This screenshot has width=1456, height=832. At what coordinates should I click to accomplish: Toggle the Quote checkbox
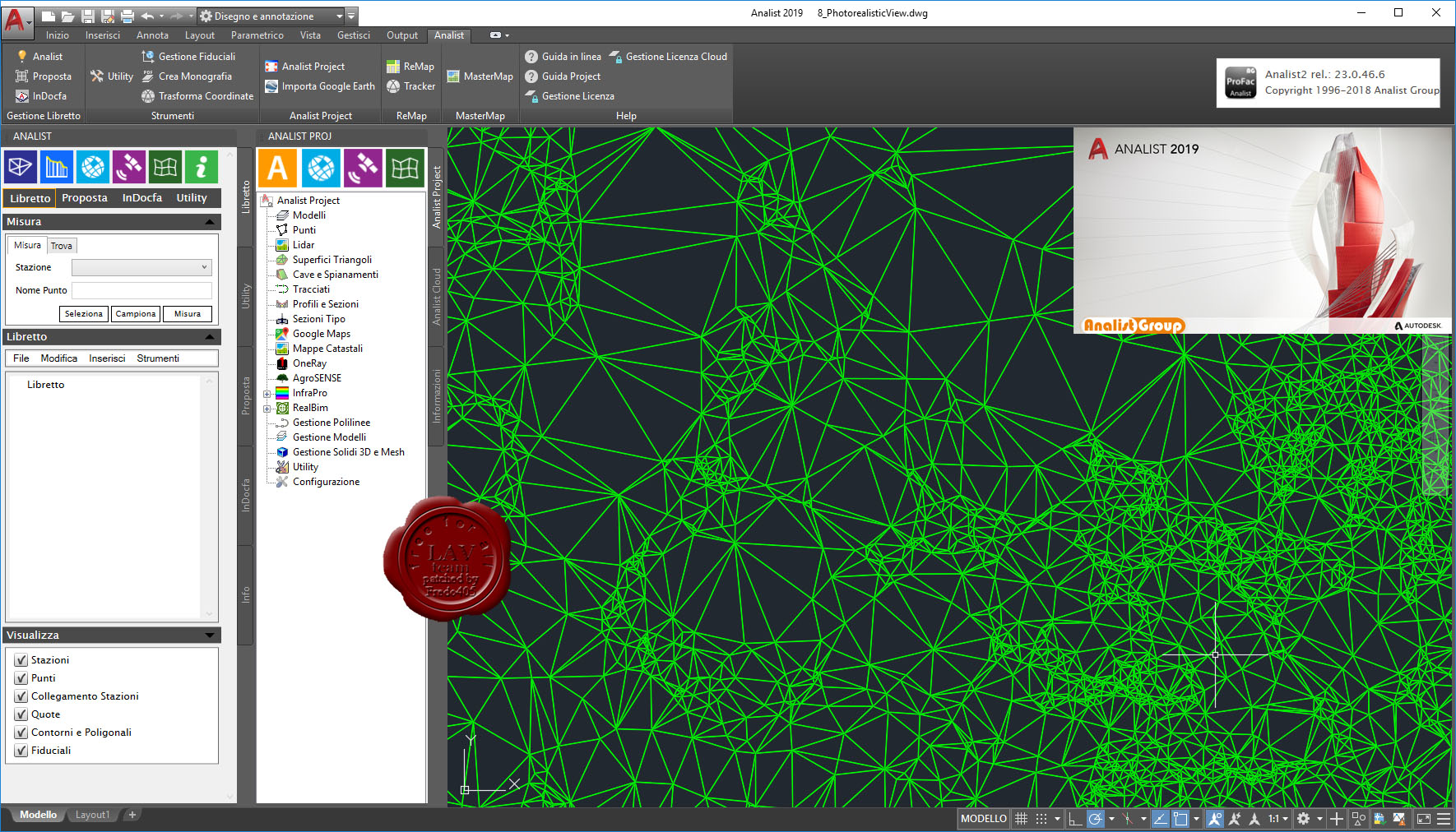tap(21, 714)
